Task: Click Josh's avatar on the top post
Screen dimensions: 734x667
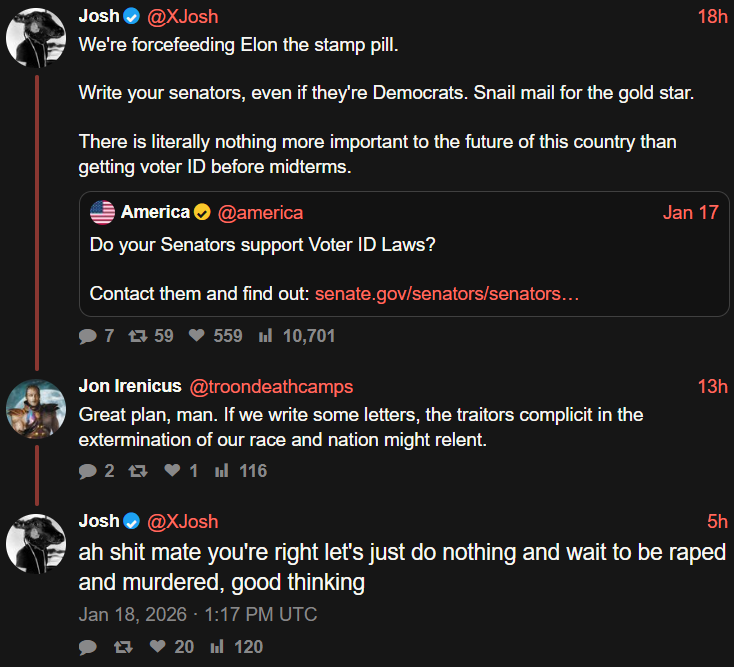Action: tap(37, 39)
